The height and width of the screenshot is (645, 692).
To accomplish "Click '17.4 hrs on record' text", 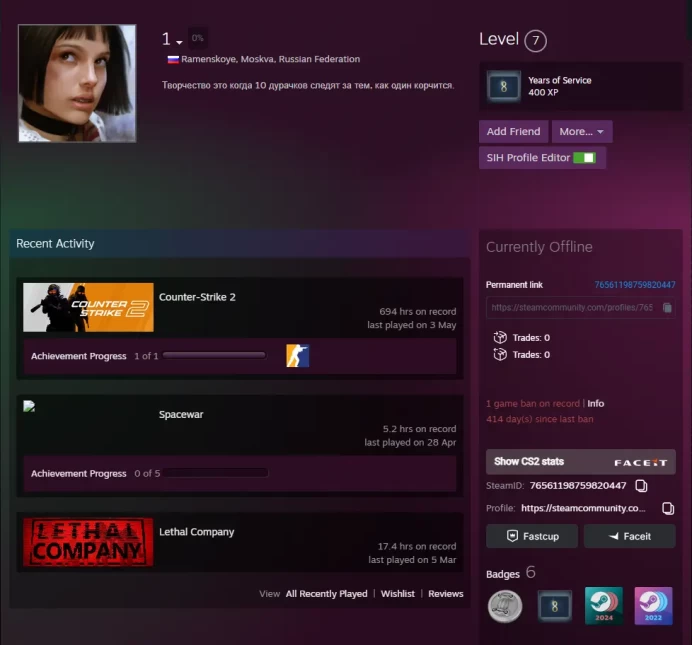I will [x=417, y=546].
